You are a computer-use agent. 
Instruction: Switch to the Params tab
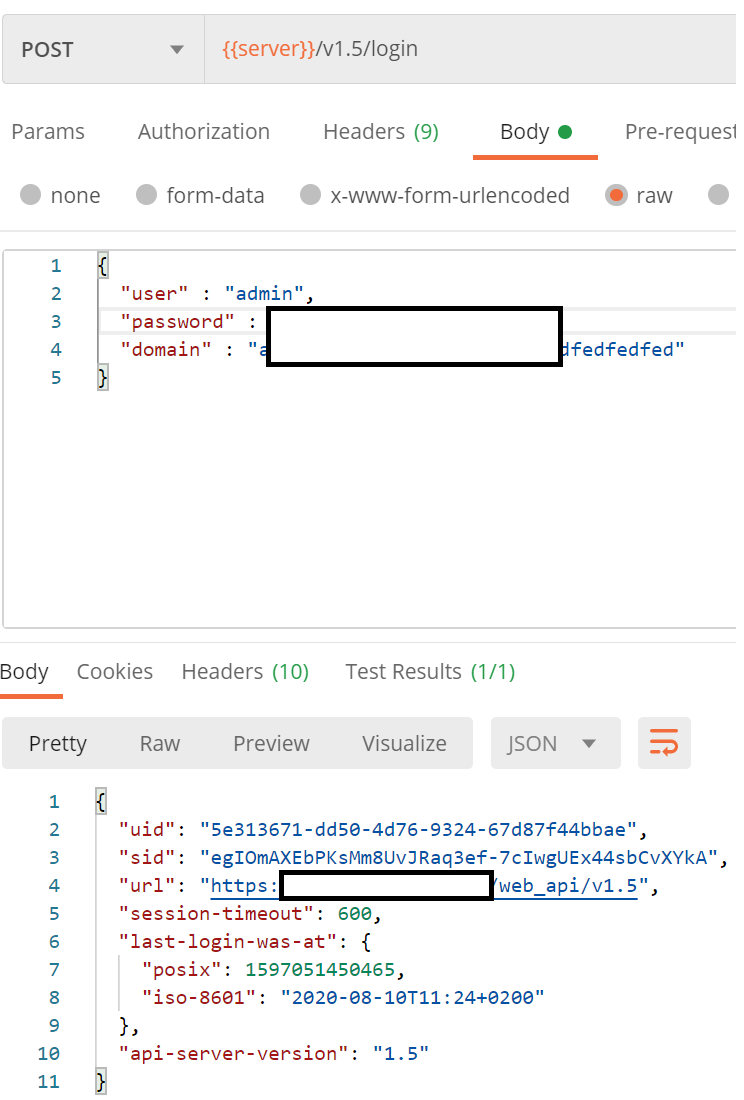[48, 132]
